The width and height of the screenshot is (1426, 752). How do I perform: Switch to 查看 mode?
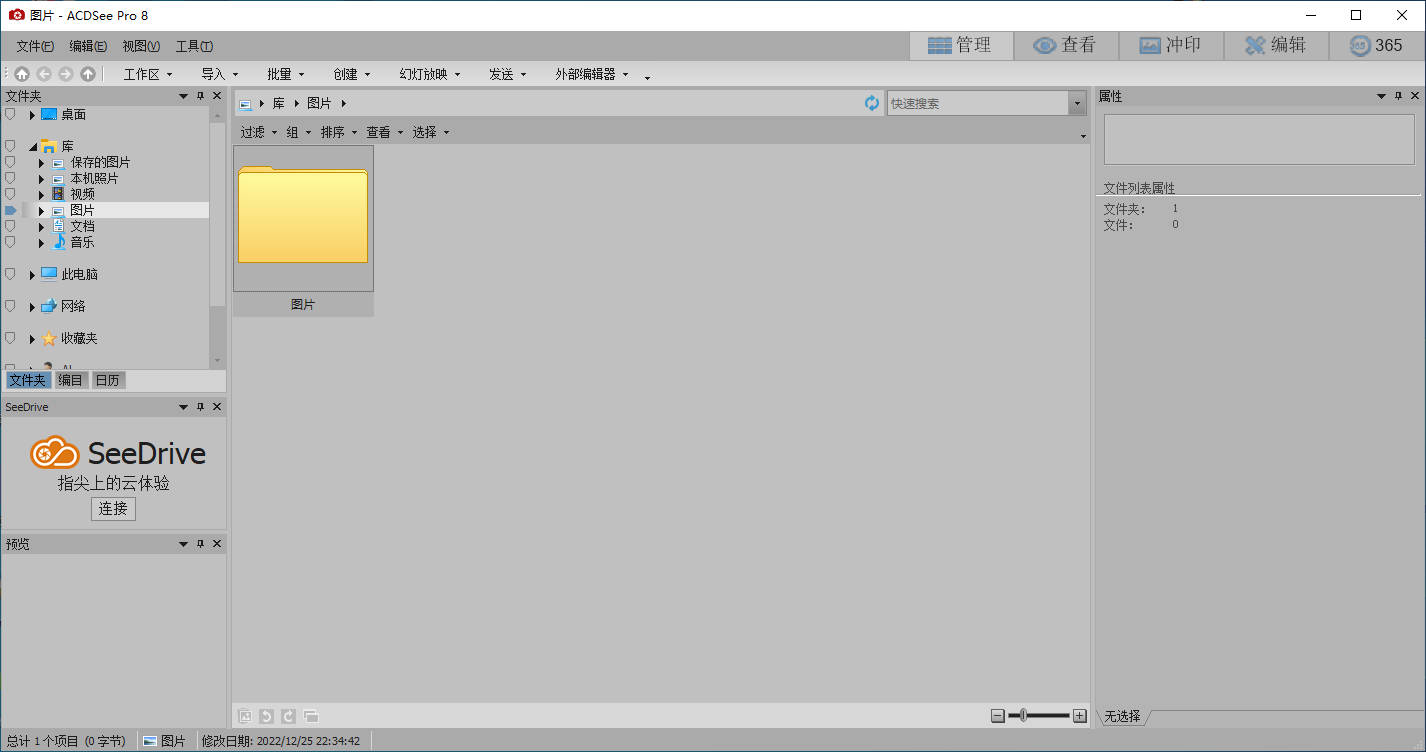click(x=1066, y=45)
